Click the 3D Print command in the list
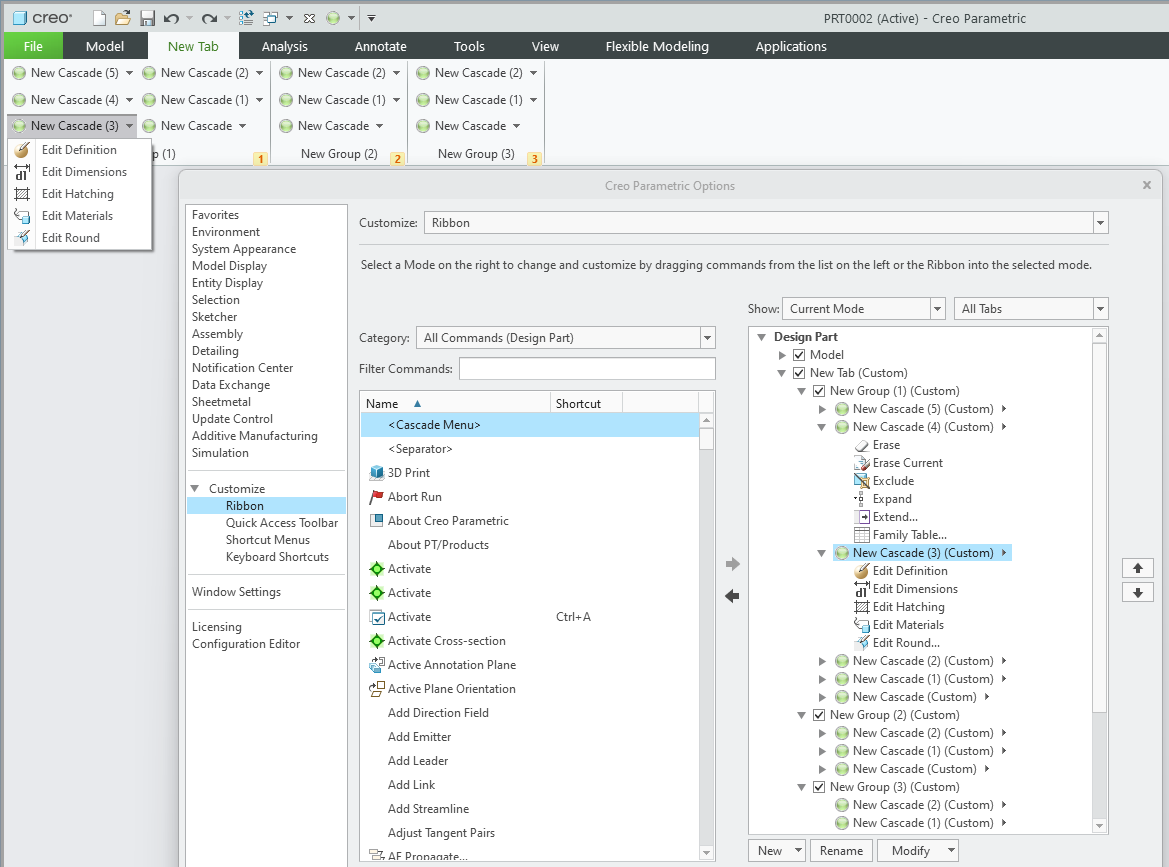This screenshot has width=1169, height=867. click(x=410, y=472)
